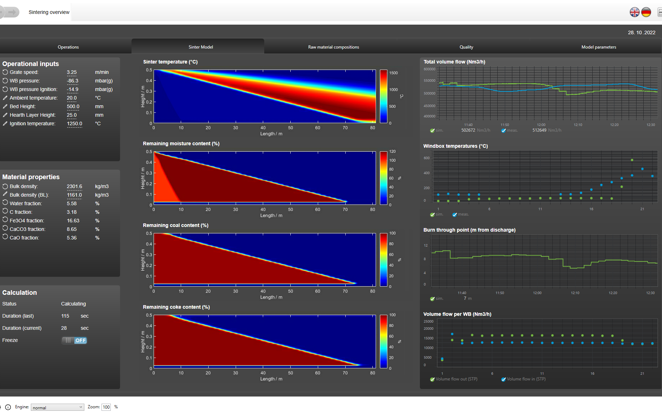Toggle Volume flow in (STP) checkbox
The height and width of the screenshot is (414, 662).
[x=503, y=379]
